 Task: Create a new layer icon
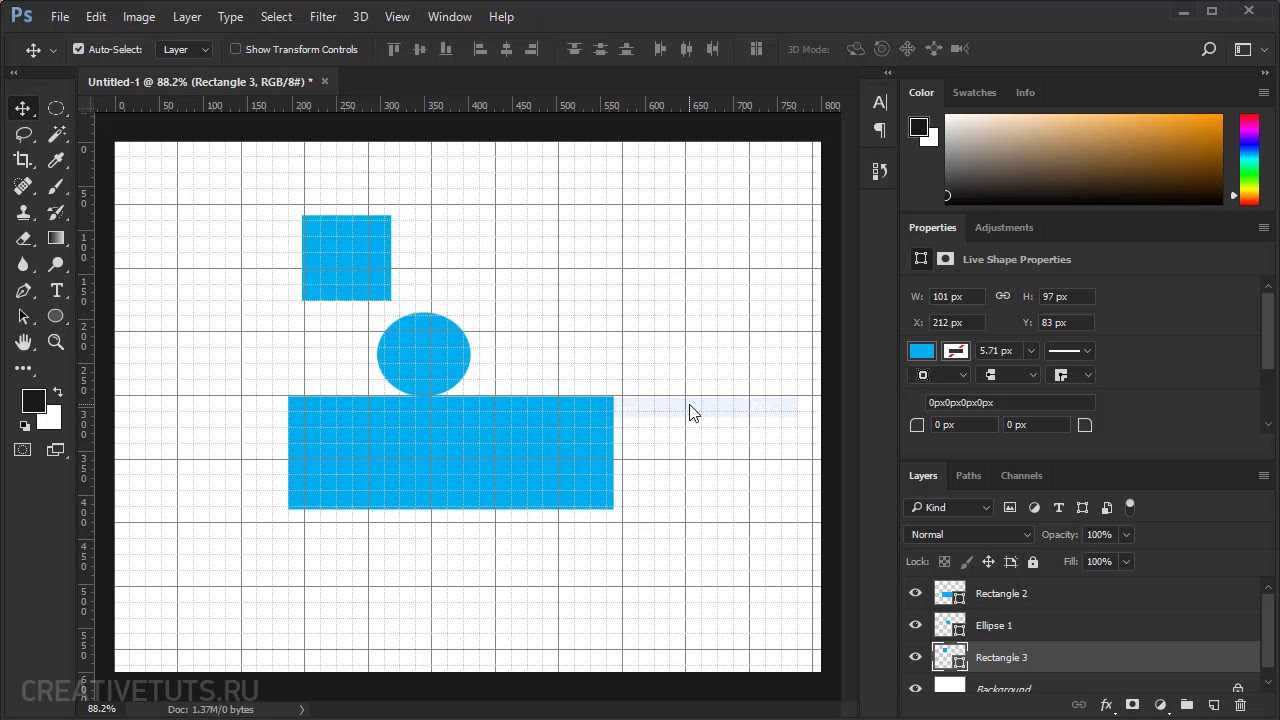1213,705
